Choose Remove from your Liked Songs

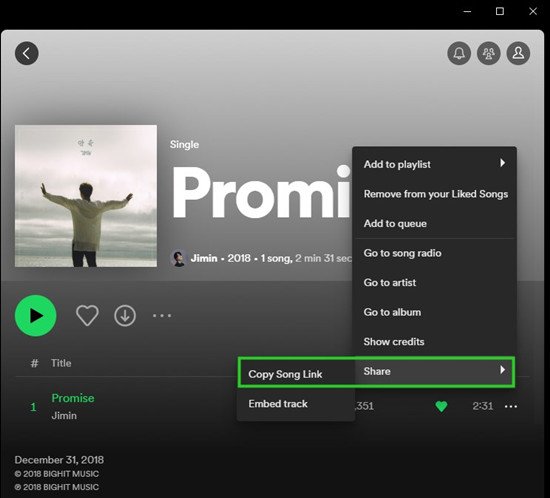click(434, 194)
